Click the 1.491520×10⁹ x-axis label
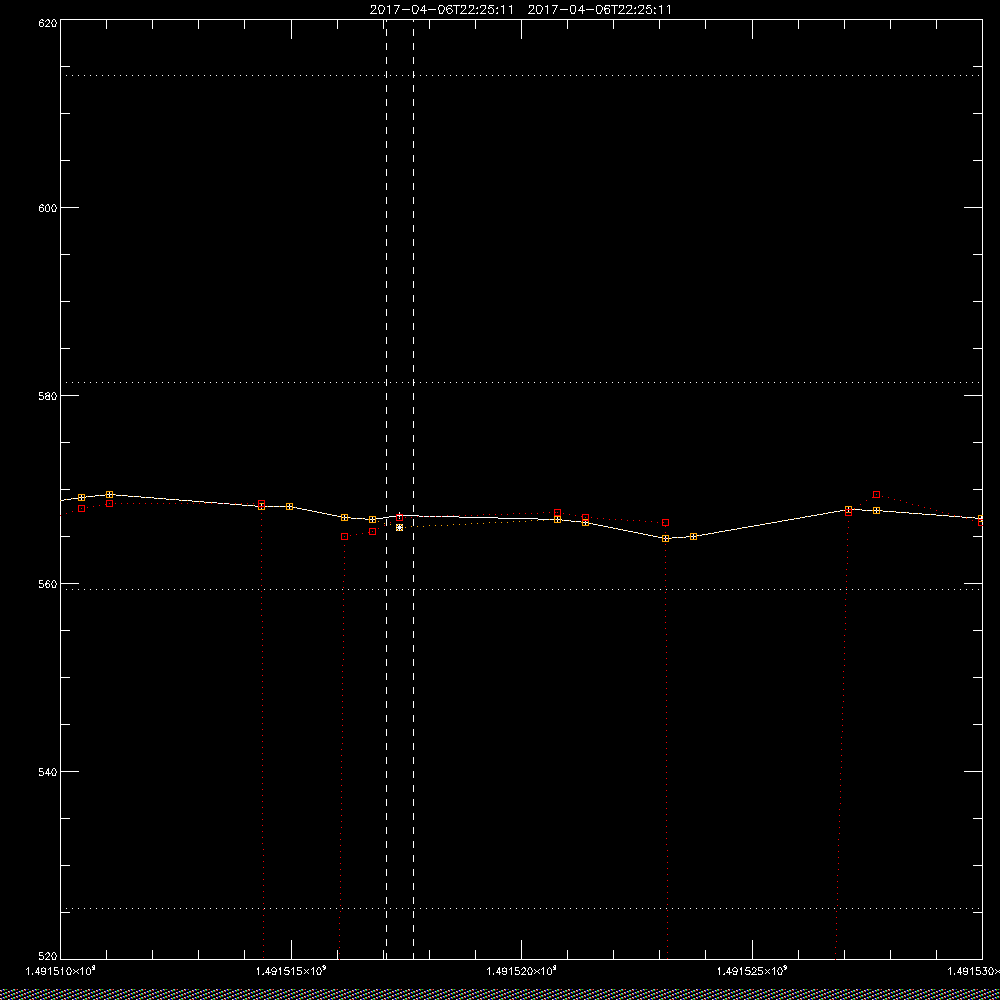The width and height of the screenshot is (1000, 1000). click(x=522, y=971)
